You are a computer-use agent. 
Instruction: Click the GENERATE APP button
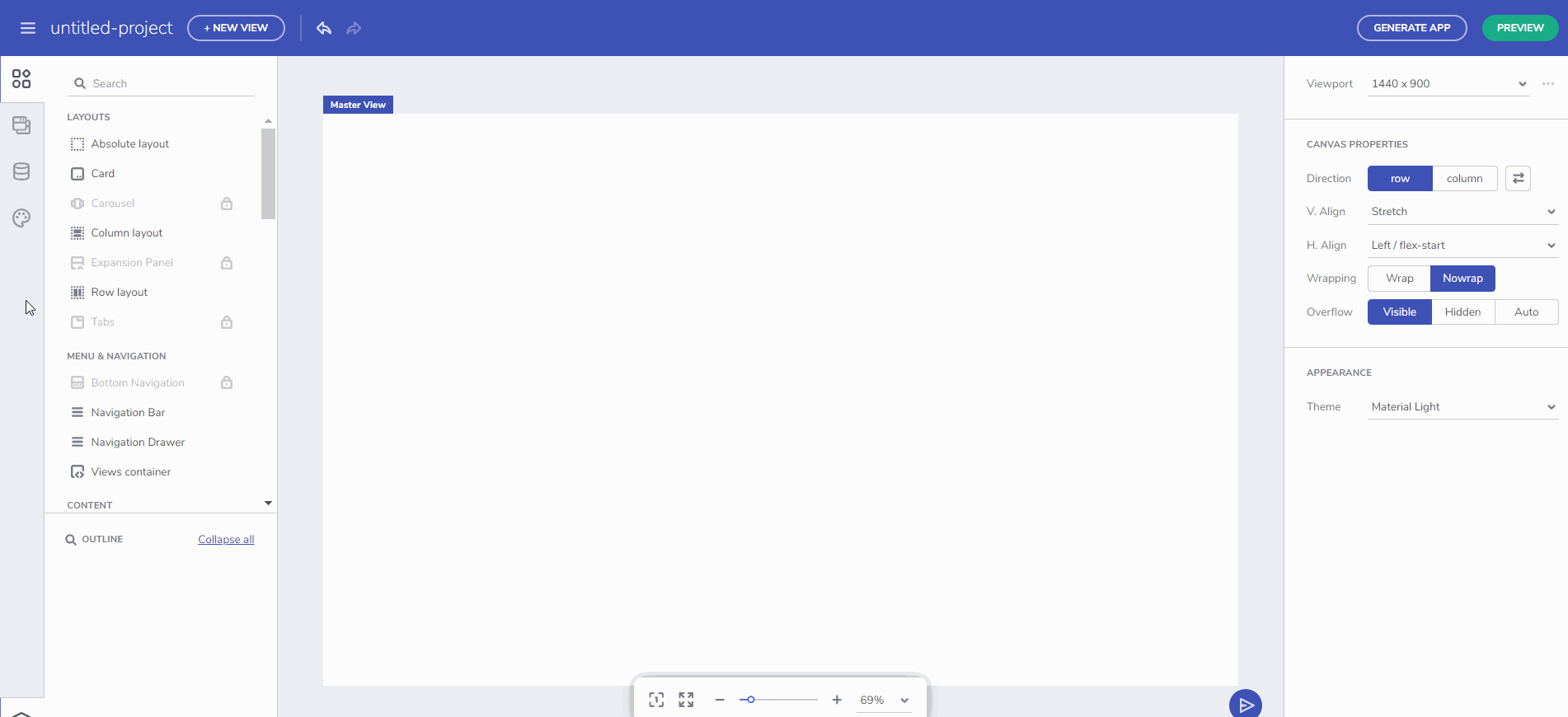pyautogui.click(x=1412, y=28)
